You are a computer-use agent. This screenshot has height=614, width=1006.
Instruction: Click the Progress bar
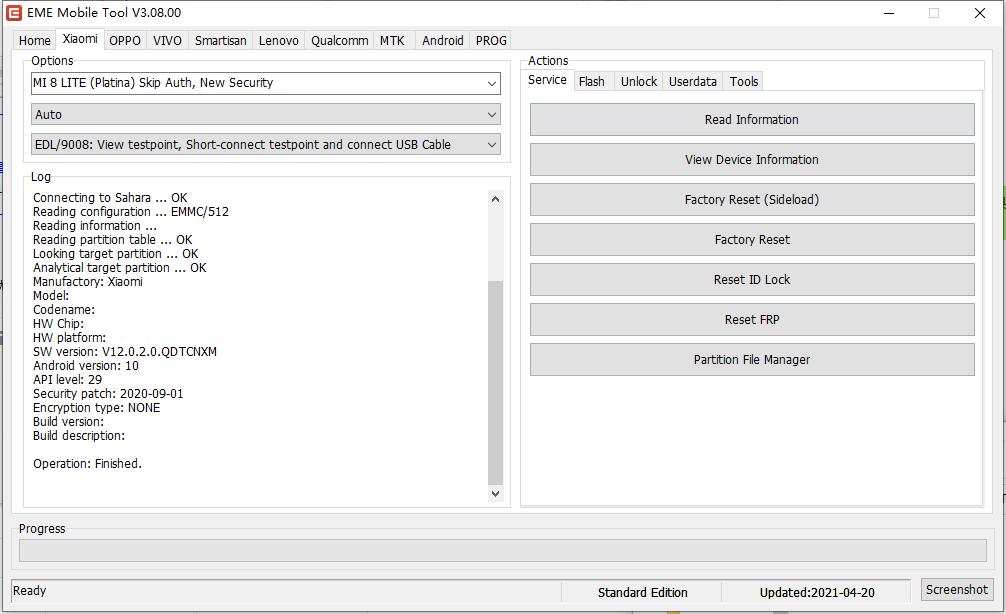pos(503,550)
